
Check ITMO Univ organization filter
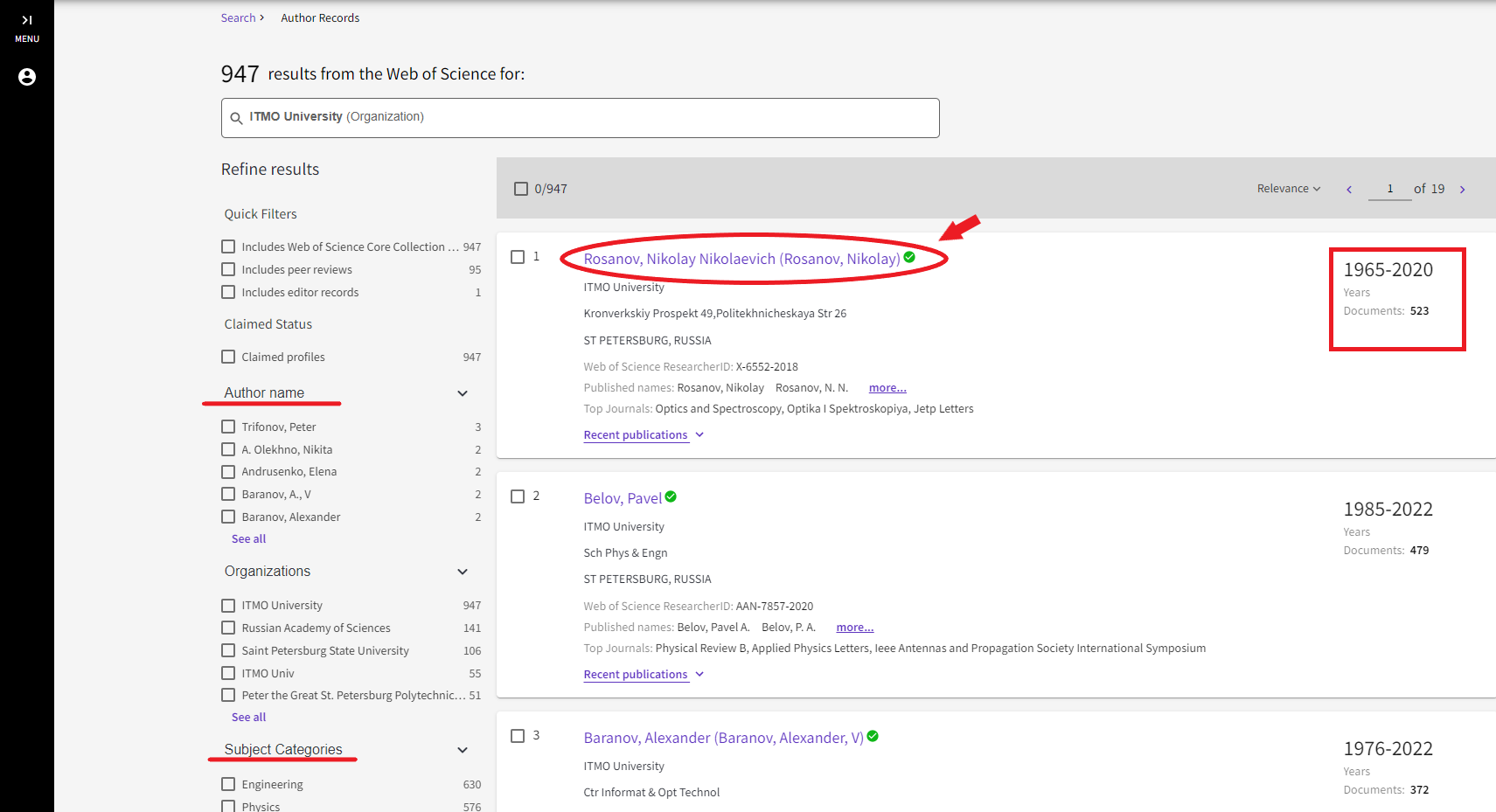click(x=228, y=673)
